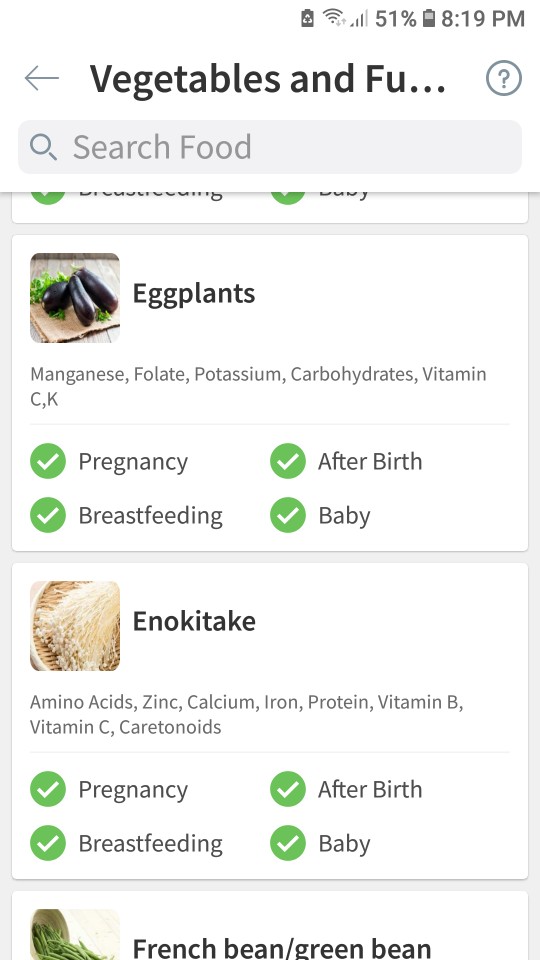Tap Eggplants Breastfeeding check mark
This screenshot has width=540, height=960.
click(48, 515)
